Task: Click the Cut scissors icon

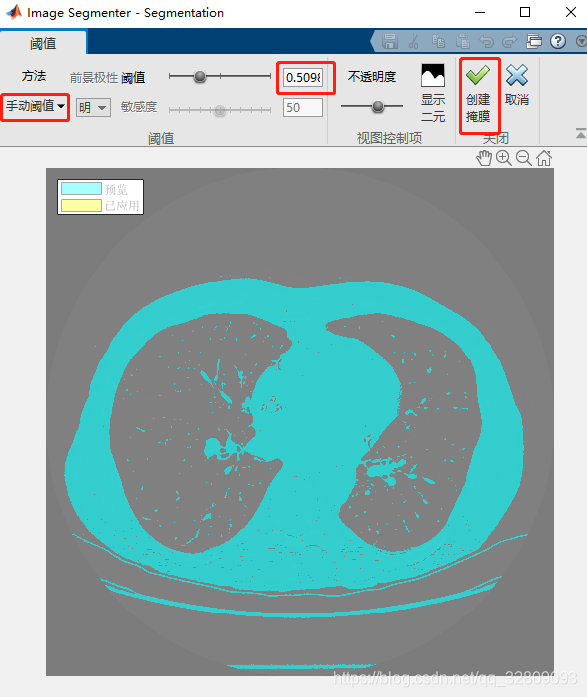Action: pos(414,41)
